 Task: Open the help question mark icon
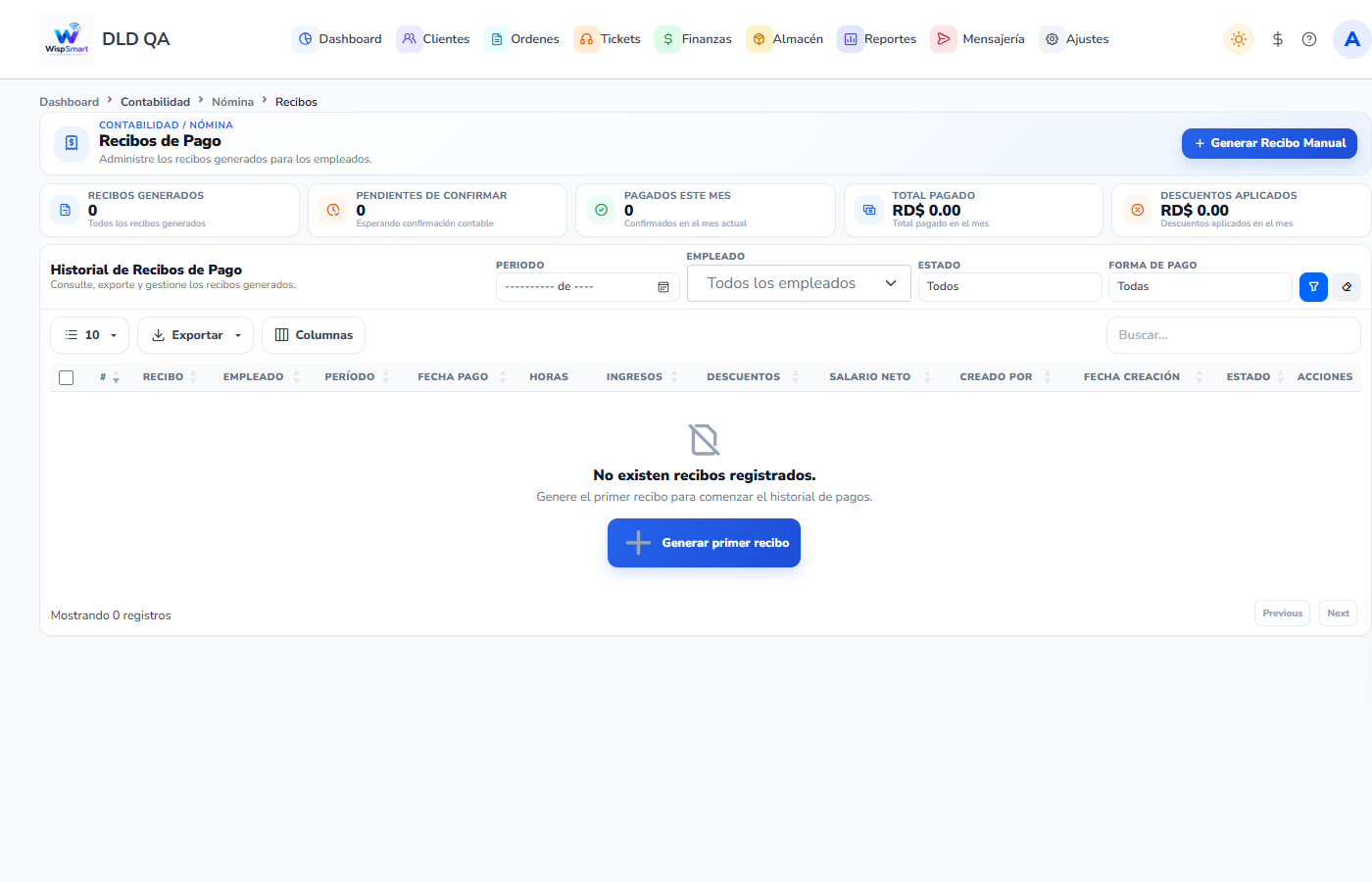point(1309,39)
